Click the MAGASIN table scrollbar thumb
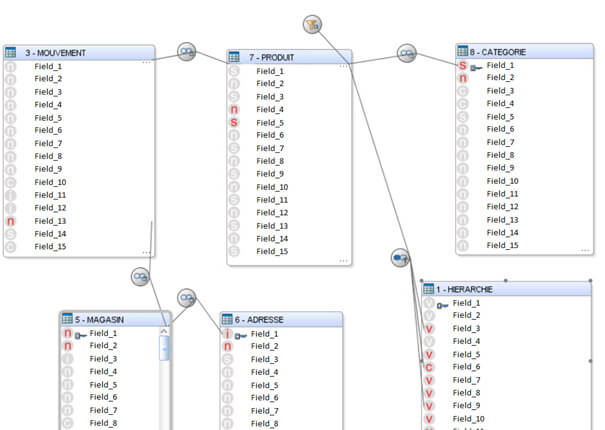605x430 pixels. [x=165, y=348]
